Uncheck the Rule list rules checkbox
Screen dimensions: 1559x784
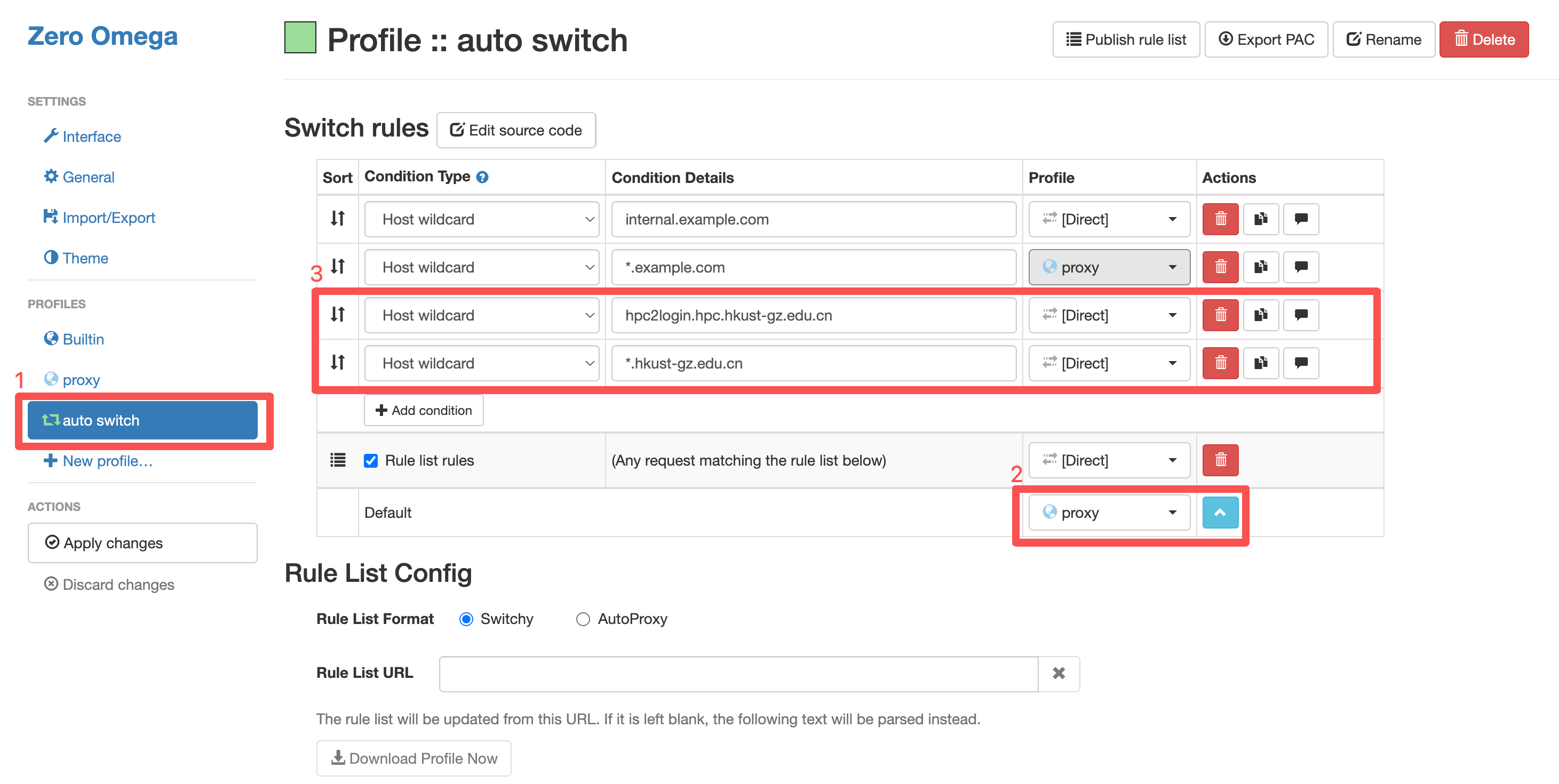tap(371, 461)
